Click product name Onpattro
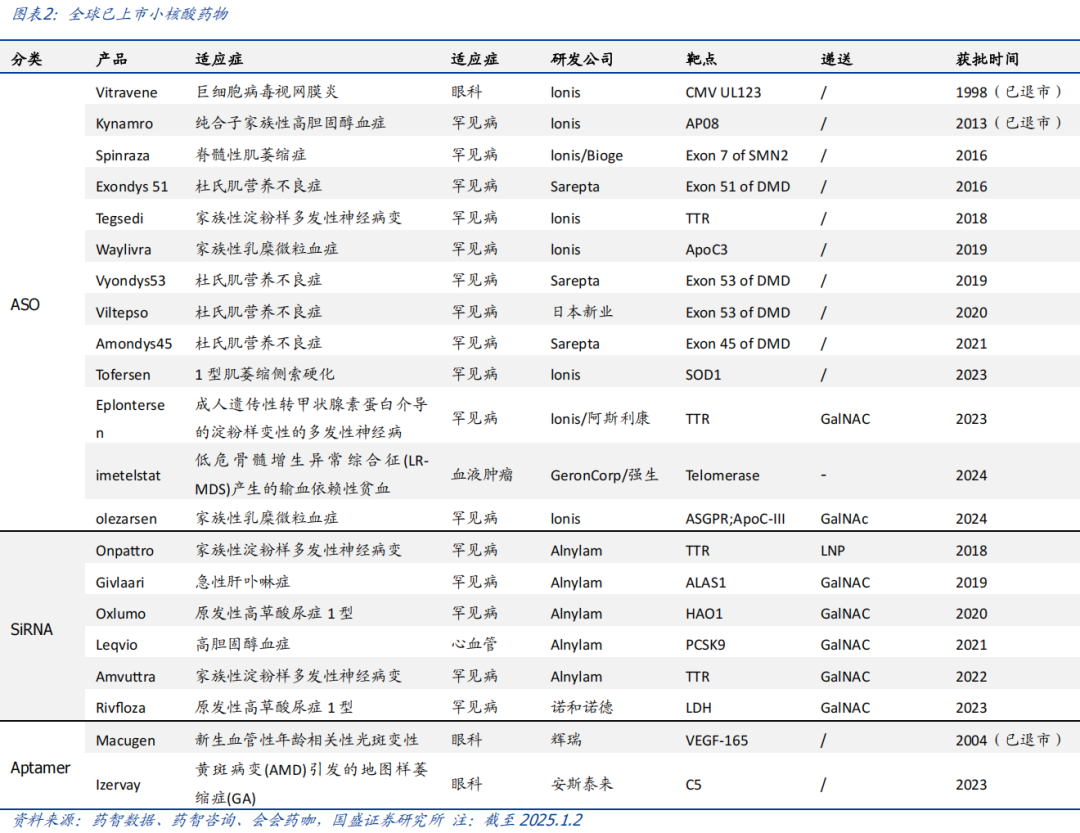 coord(125,551)
